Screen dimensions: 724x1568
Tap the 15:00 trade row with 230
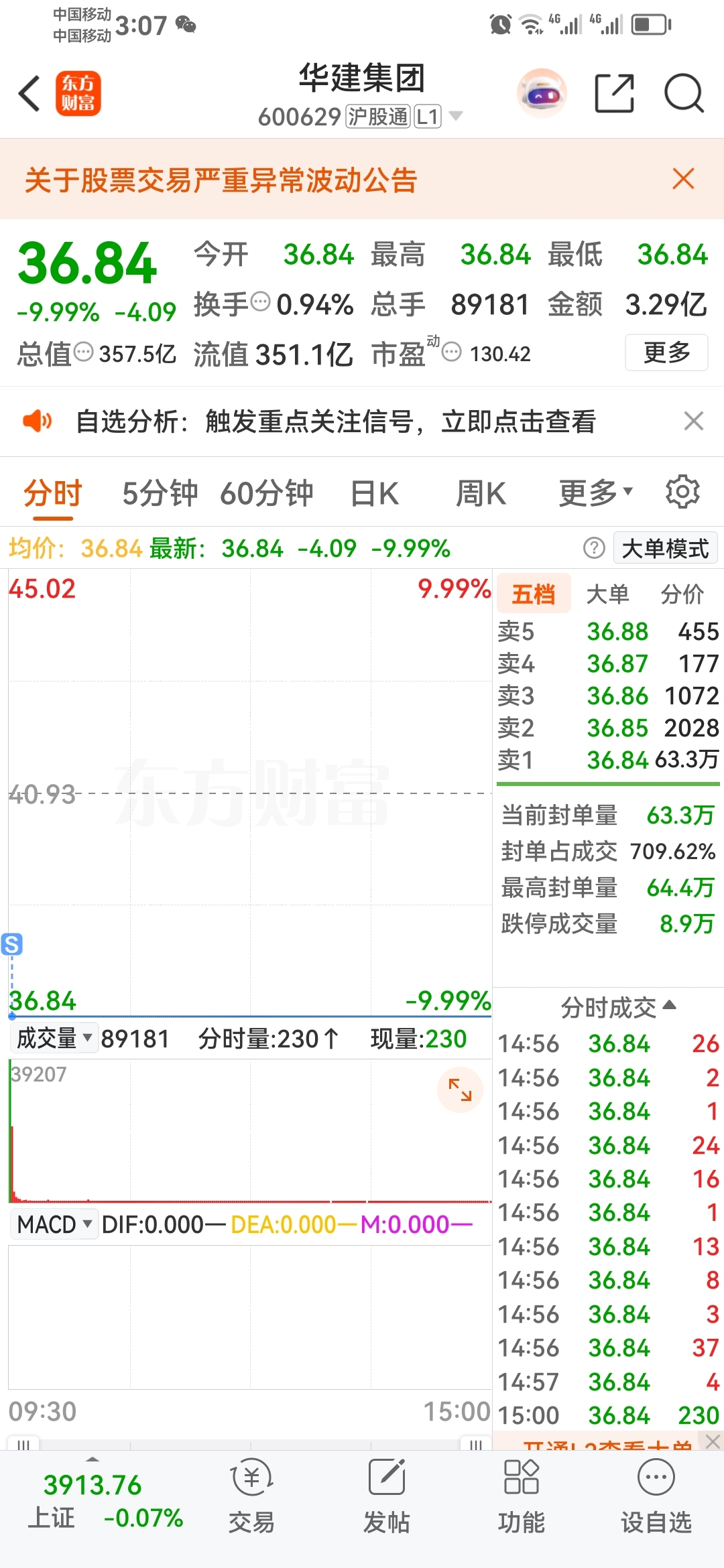coord(608,1415)
